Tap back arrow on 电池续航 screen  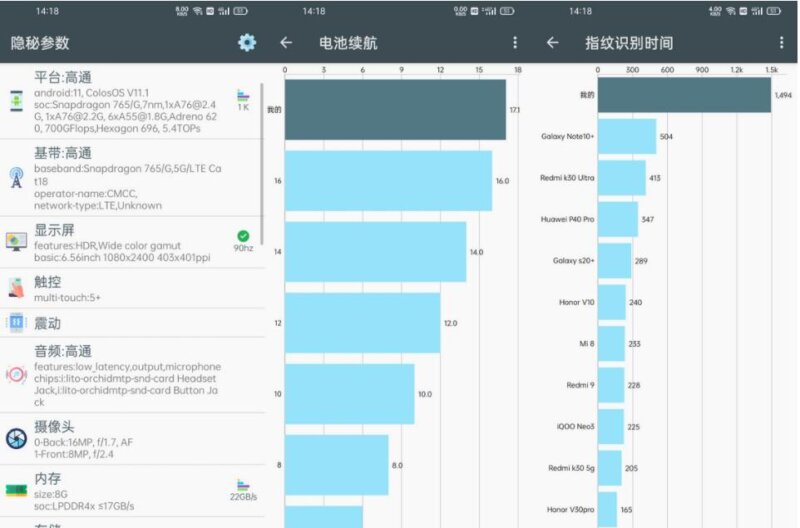coord(286,43)
